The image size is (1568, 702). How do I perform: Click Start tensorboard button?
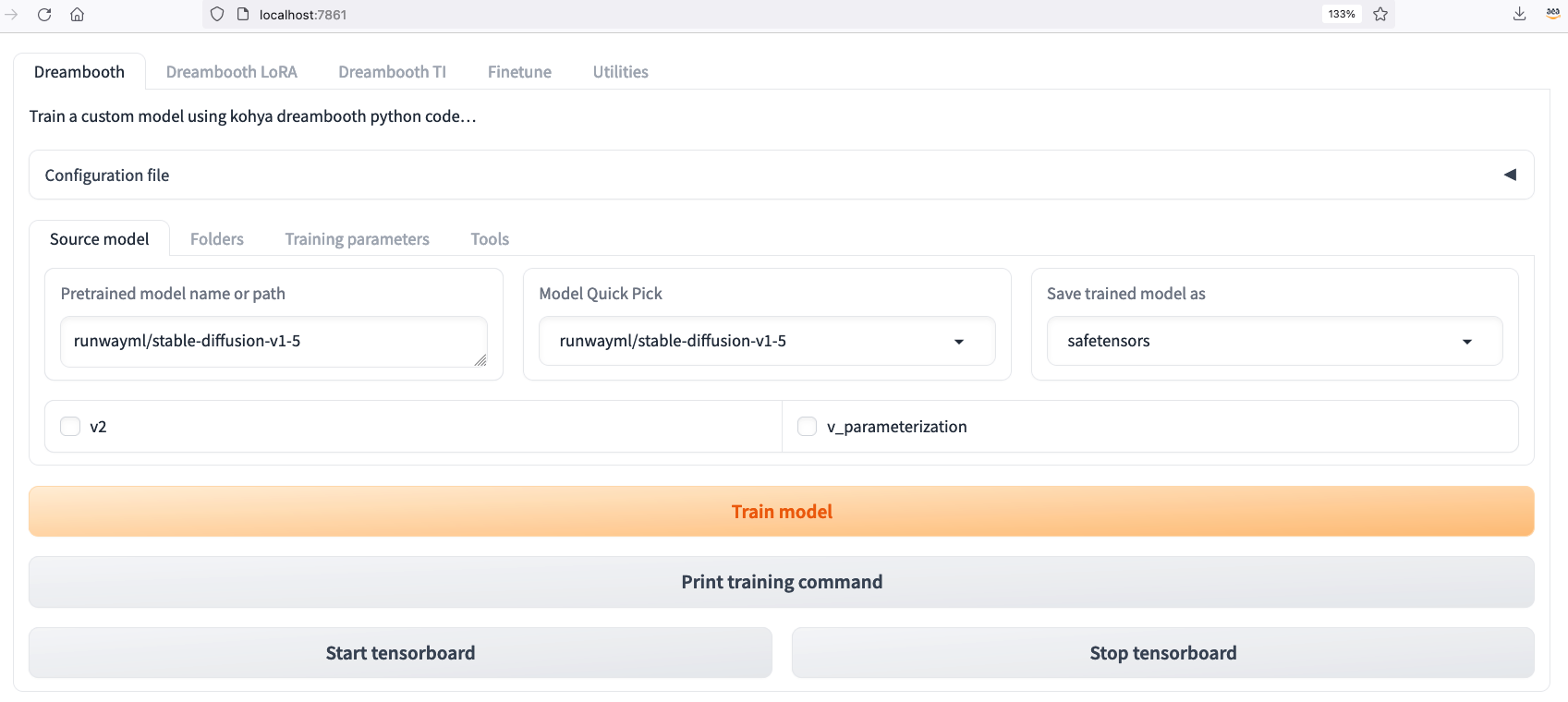400,653
